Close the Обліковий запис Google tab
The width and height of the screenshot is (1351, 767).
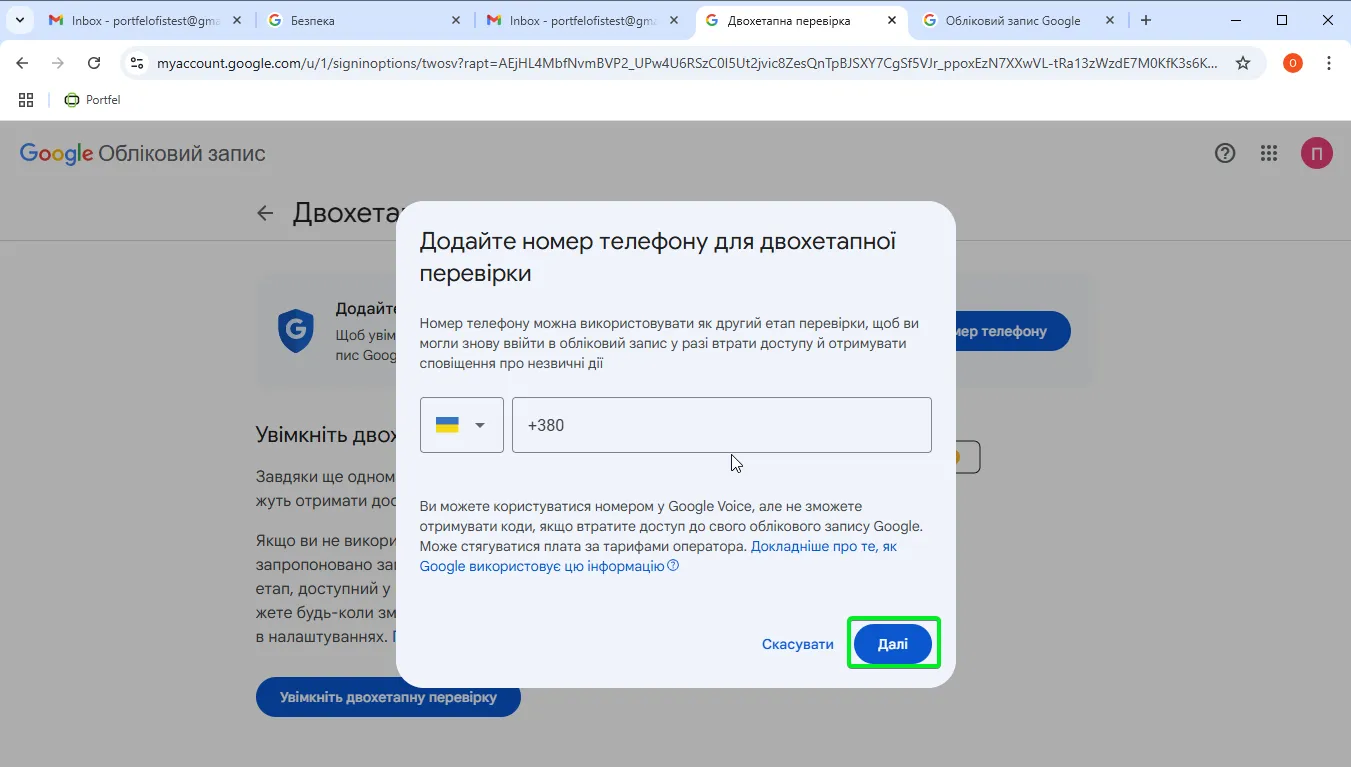click(1110, 20)
